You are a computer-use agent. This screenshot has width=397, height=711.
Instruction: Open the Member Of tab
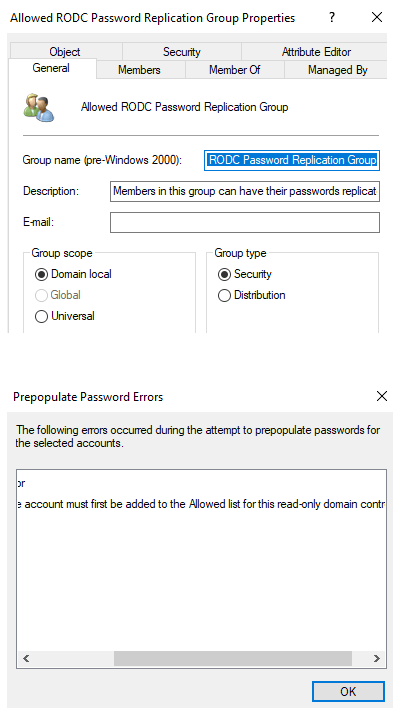[x=234, y=70]
